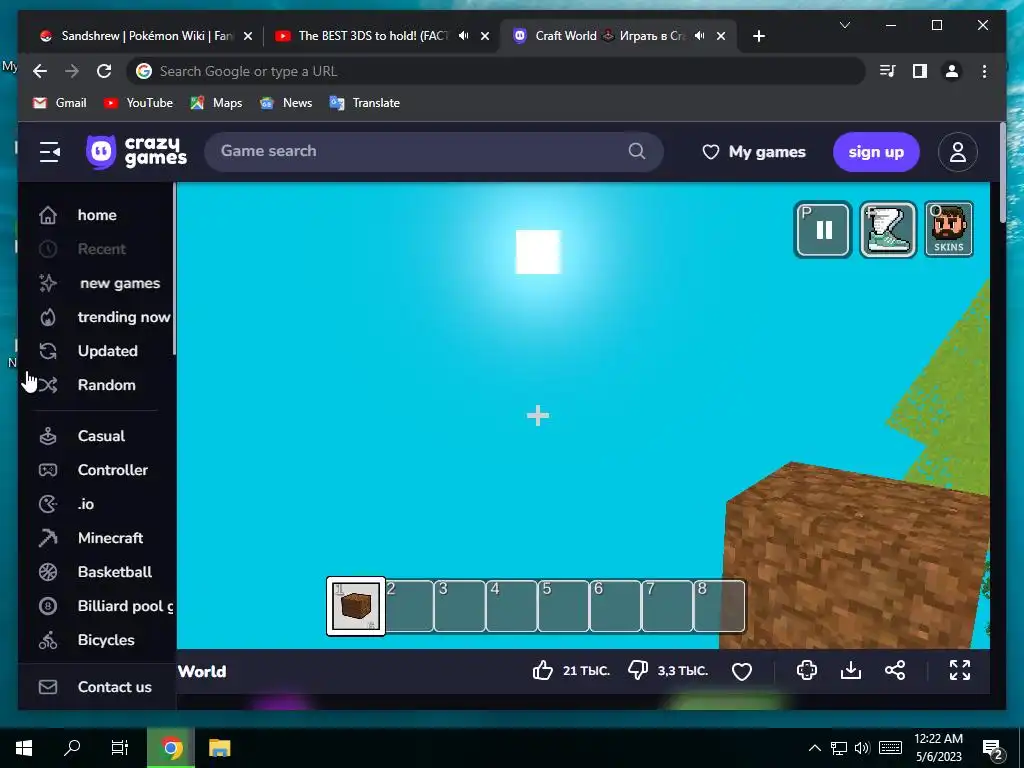Select hotbar slot 1 with dirt block
This screenshot has height=768, width=1024.
pyautogui.click(x=356, y=606)
